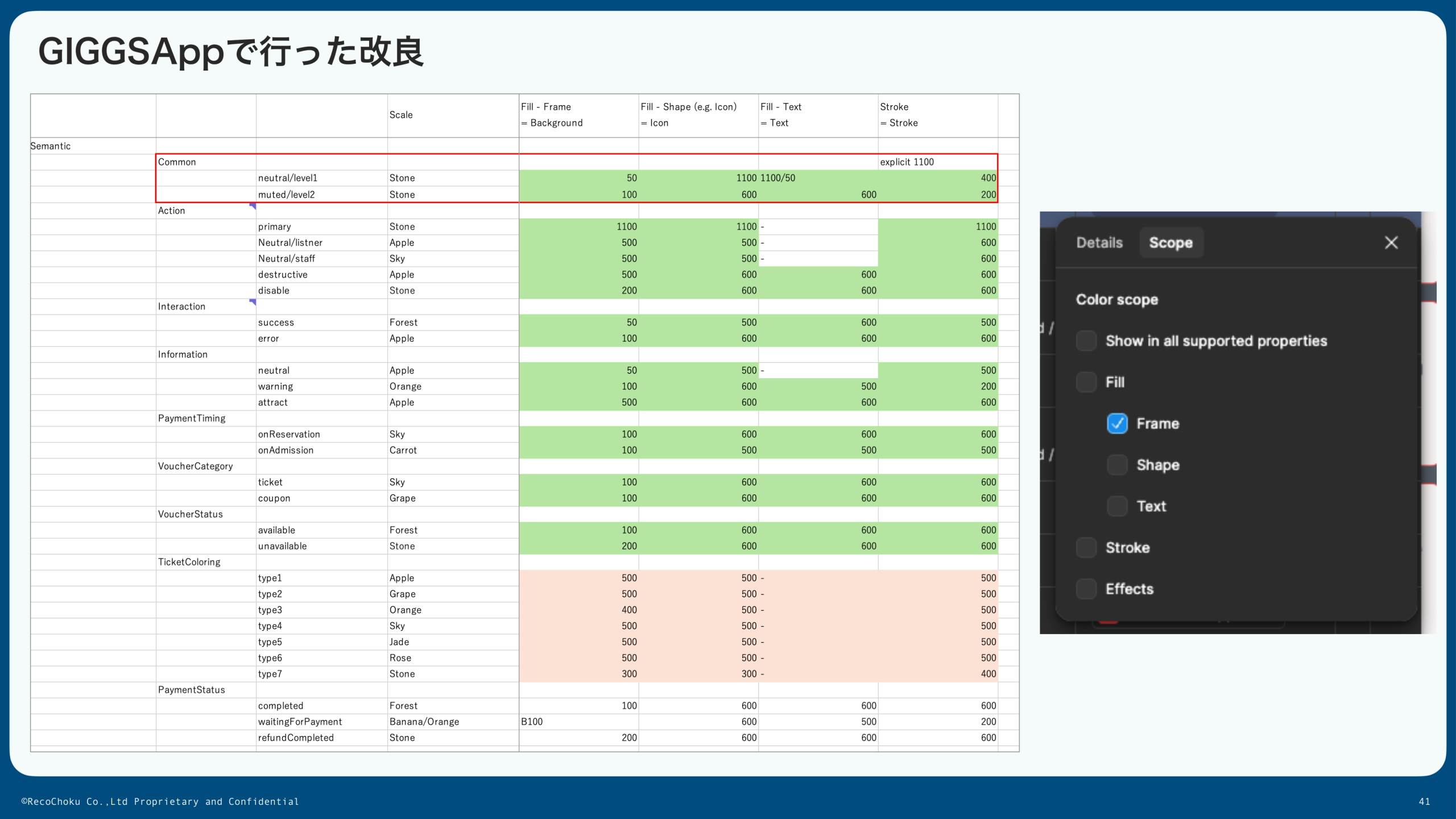Select the 'TicketColoring' category cell
Screen dimensions: 1456x819
click(x=191, y=561)
